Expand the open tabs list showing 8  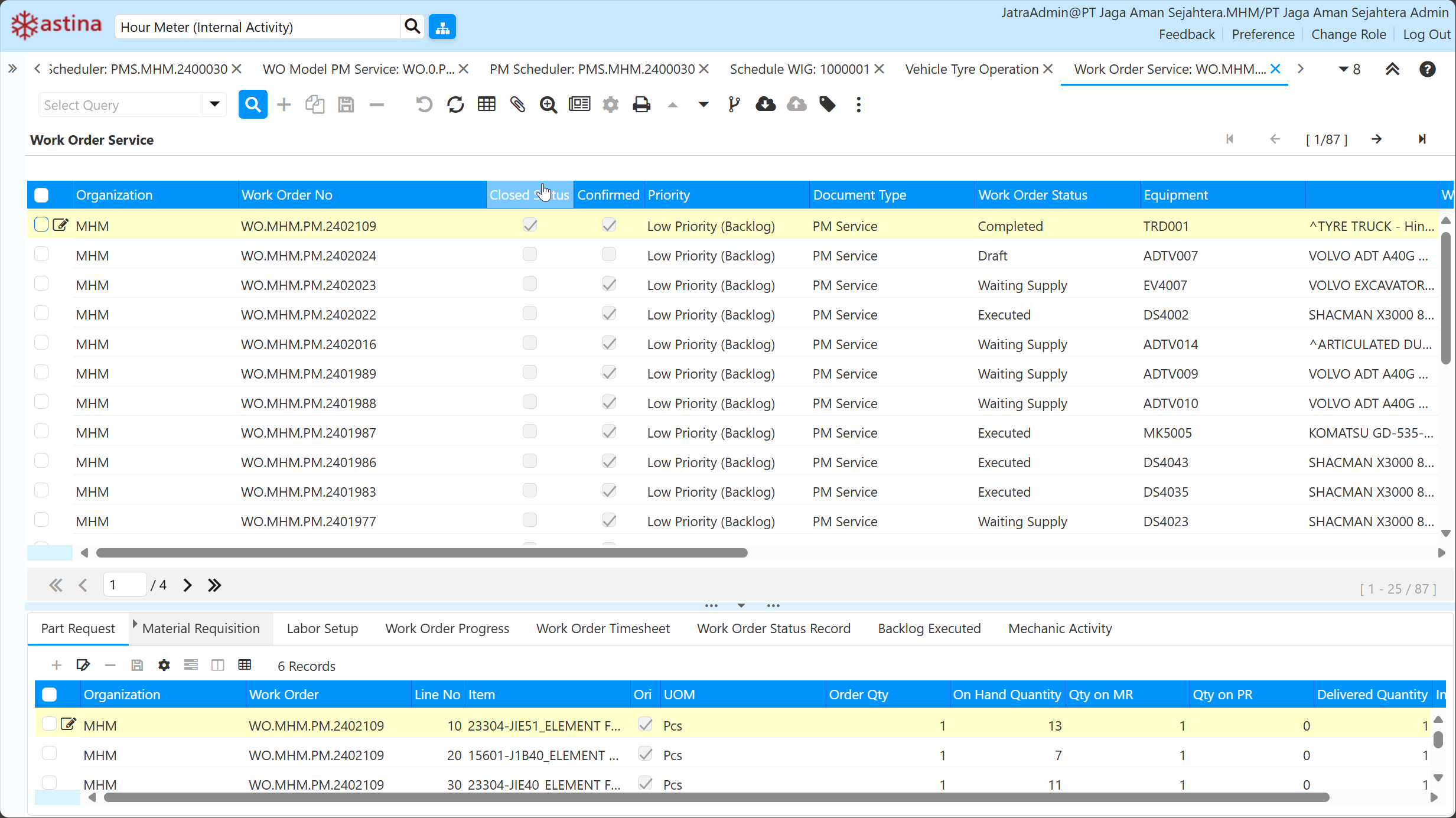point(1349,69)
